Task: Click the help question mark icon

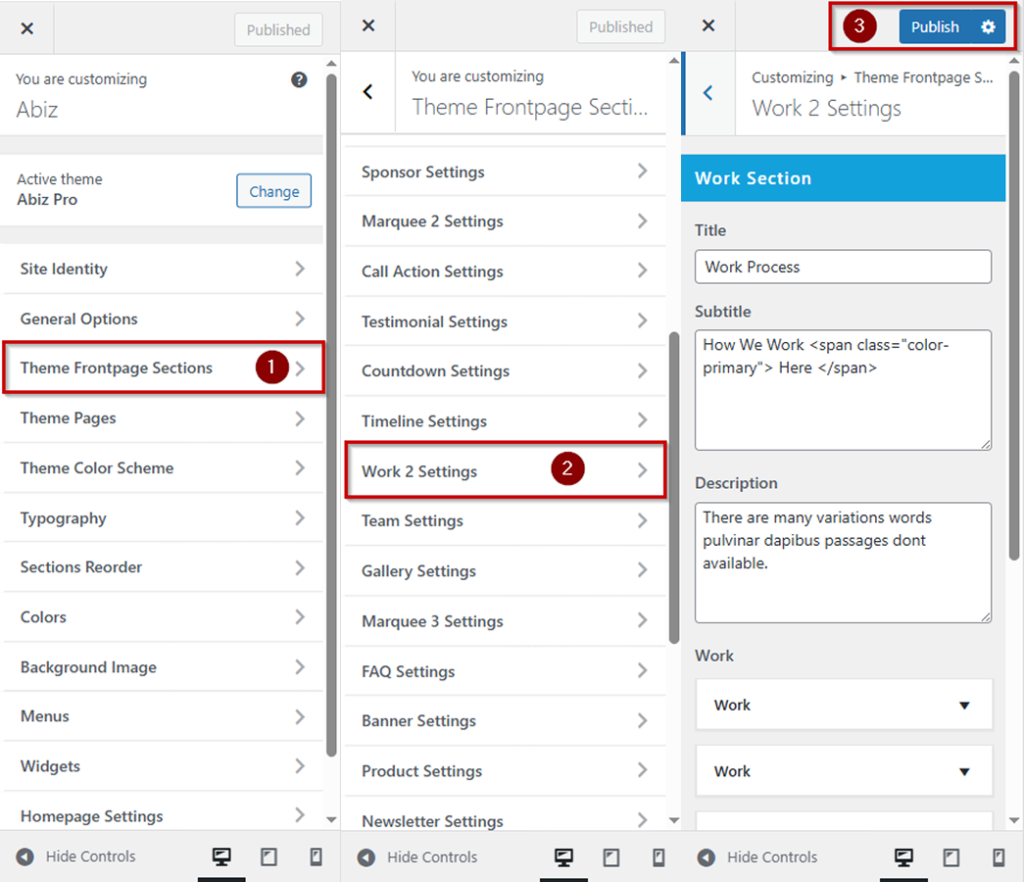Action: click(299, 80)
